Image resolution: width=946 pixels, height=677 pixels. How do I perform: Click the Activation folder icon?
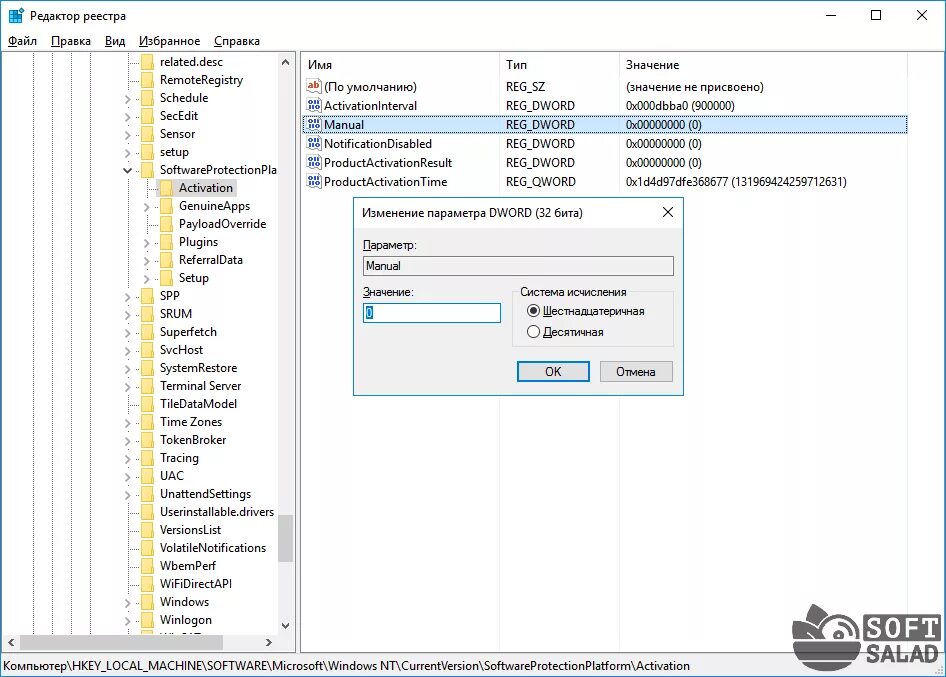pos(167,188)
